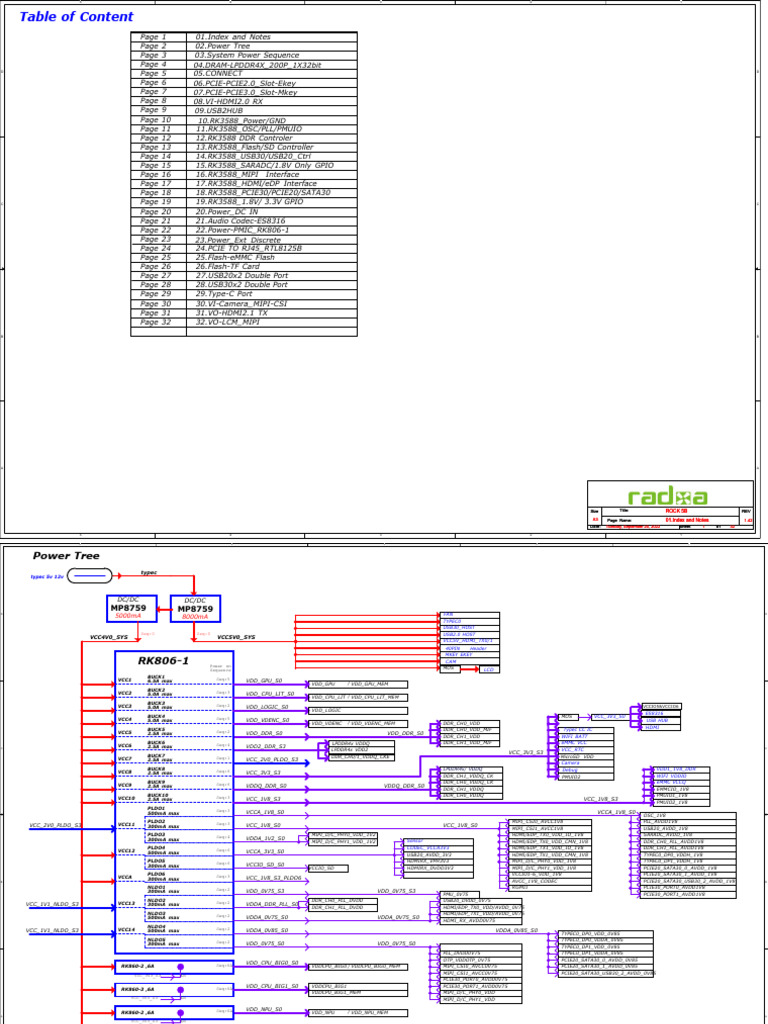
Task: Select "06.PCIE-PCIE2.0_Slot-Ekey" row
Action: (244, 84)
